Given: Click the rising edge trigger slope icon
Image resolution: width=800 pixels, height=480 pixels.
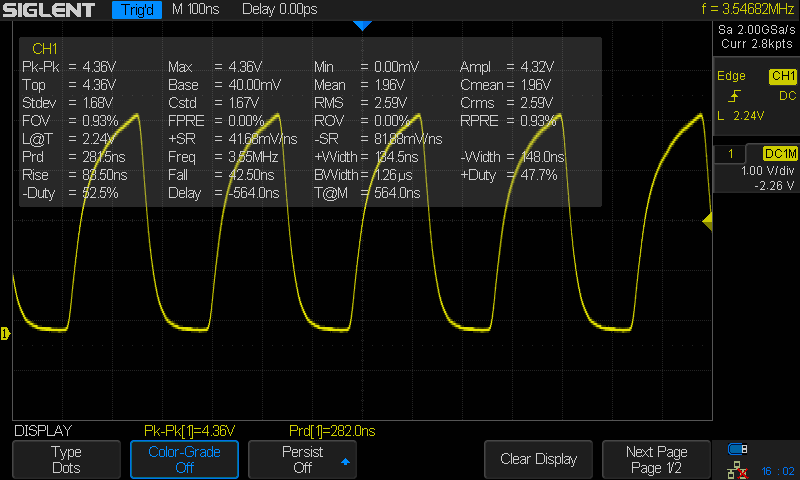Looking at the screenshot, I should tap(734, 95).
